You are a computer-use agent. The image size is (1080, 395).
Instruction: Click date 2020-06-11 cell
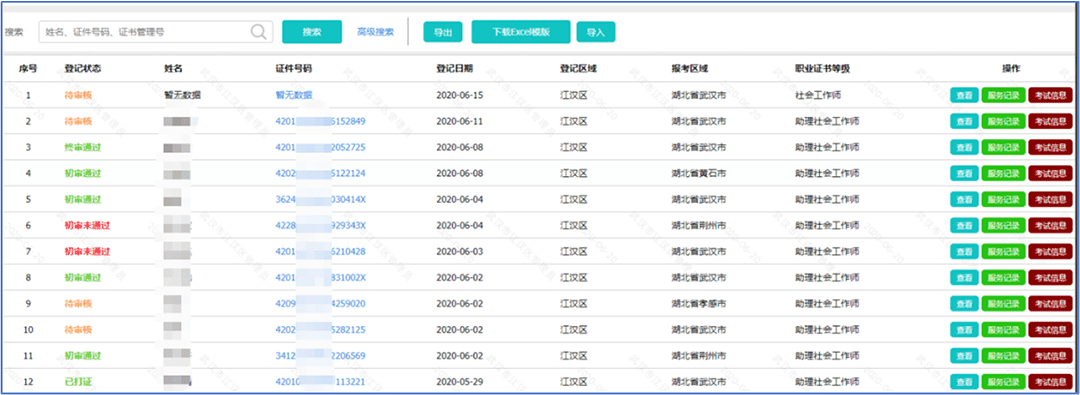(460, 121)
